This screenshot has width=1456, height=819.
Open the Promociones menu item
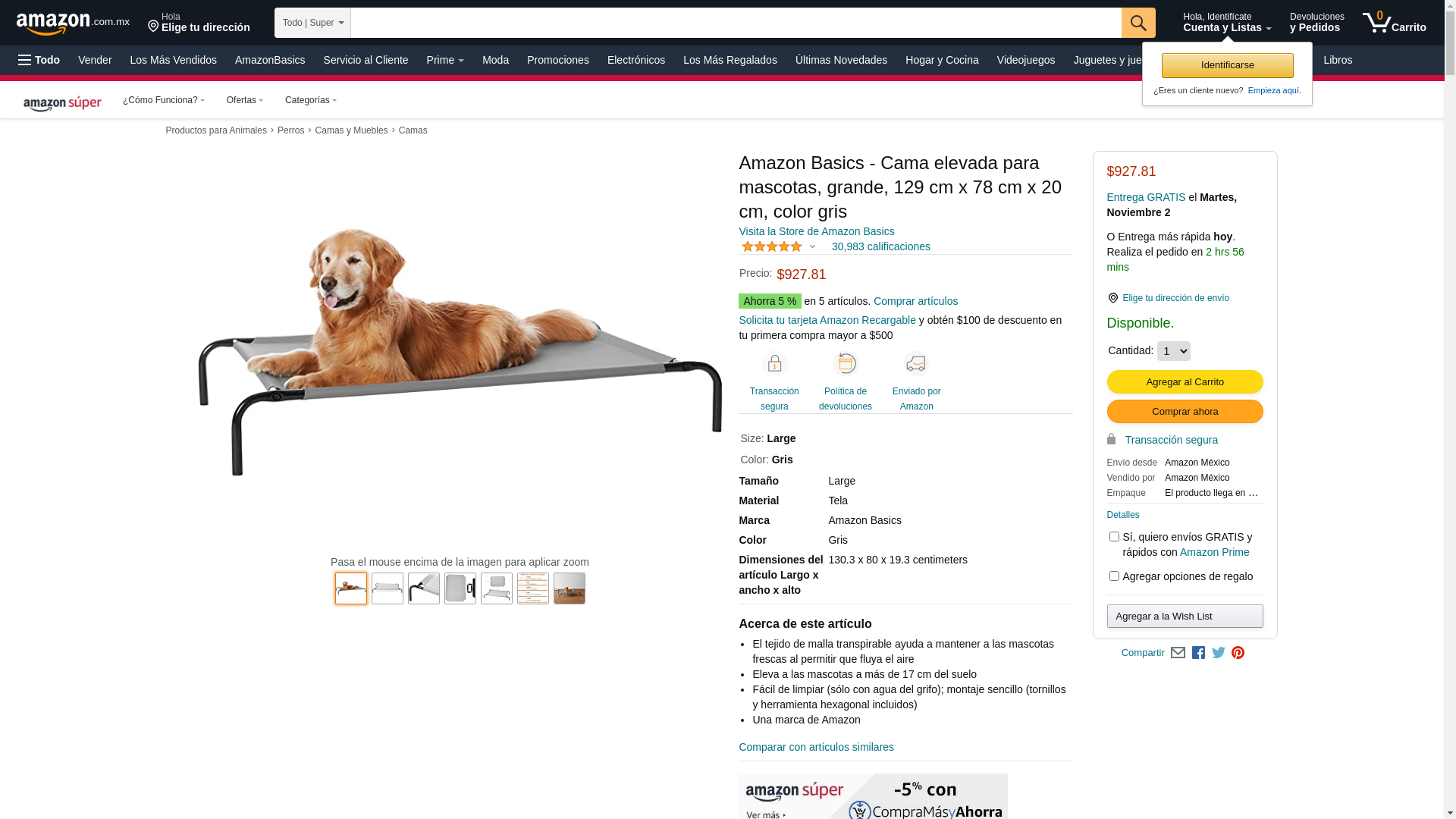(557, 60)
